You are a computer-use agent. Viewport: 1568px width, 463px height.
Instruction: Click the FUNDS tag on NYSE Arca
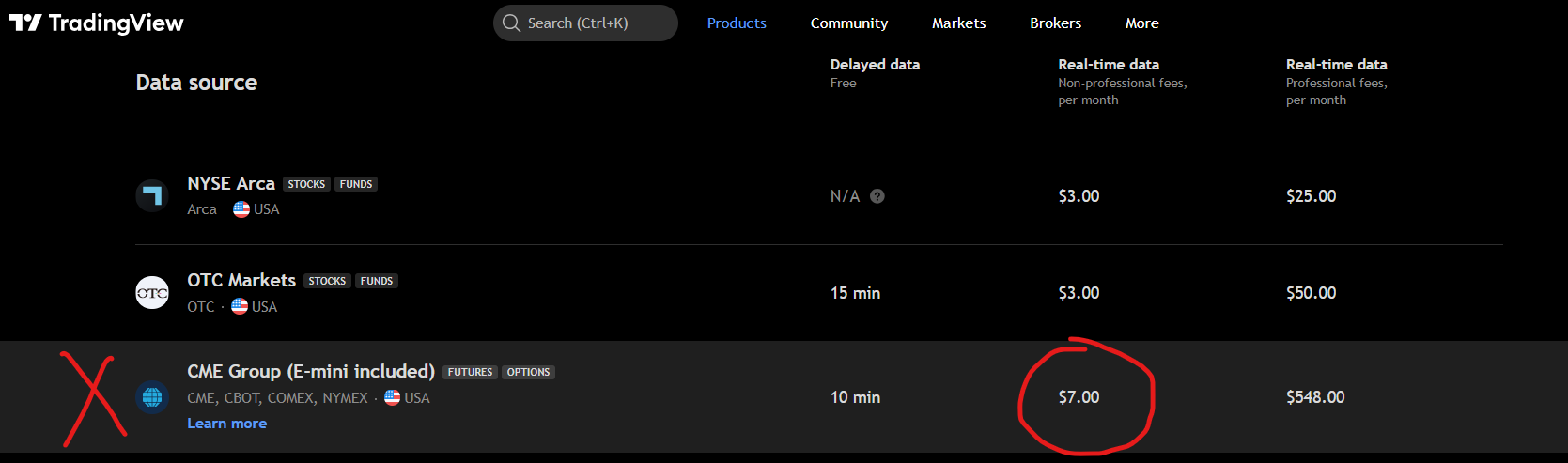pyautogui.click(x=356, y=184)
